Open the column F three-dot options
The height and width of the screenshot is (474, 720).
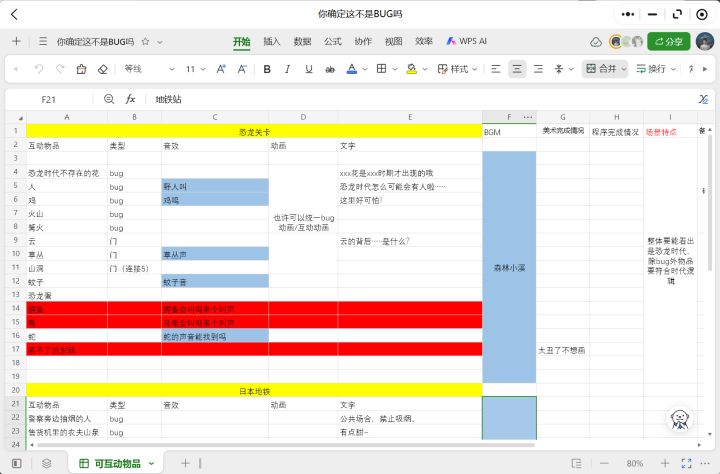528,117
